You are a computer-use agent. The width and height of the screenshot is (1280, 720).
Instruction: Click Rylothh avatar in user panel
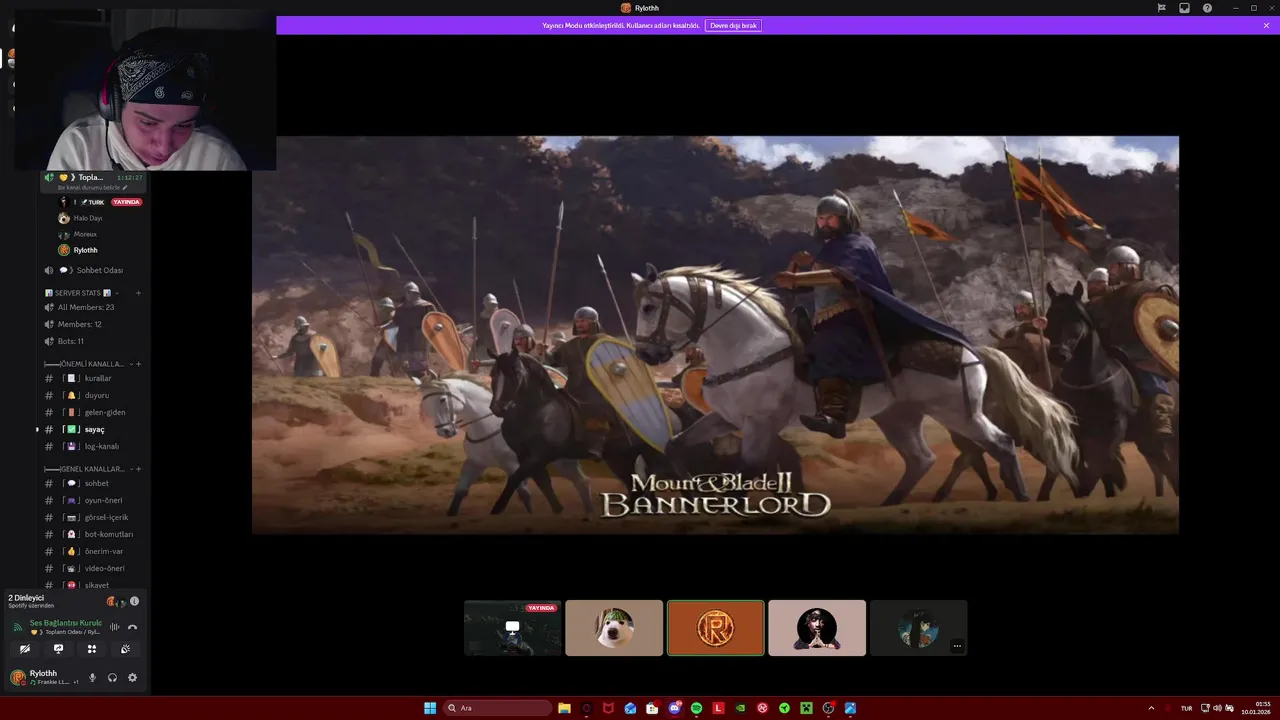[17, 678]
